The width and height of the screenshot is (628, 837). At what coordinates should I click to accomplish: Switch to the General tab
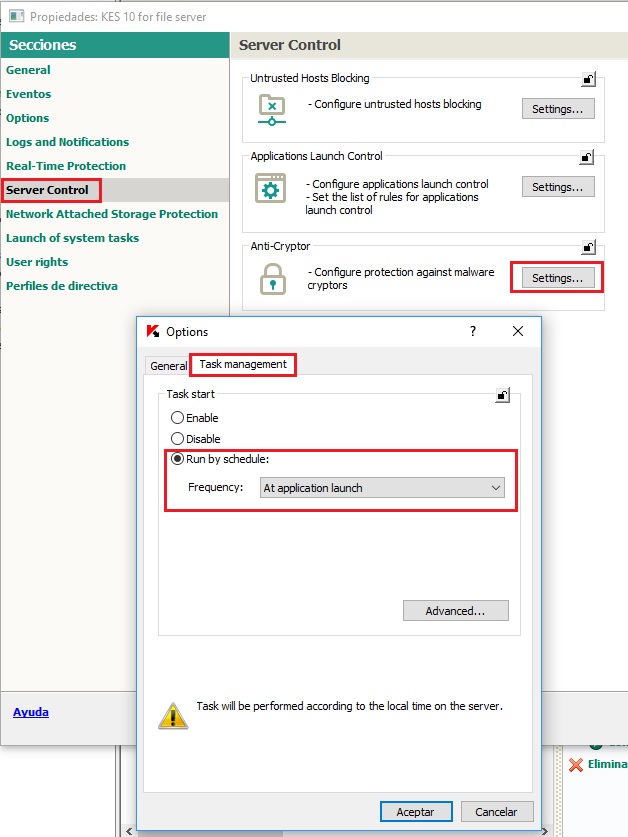(x=168, y=366)
